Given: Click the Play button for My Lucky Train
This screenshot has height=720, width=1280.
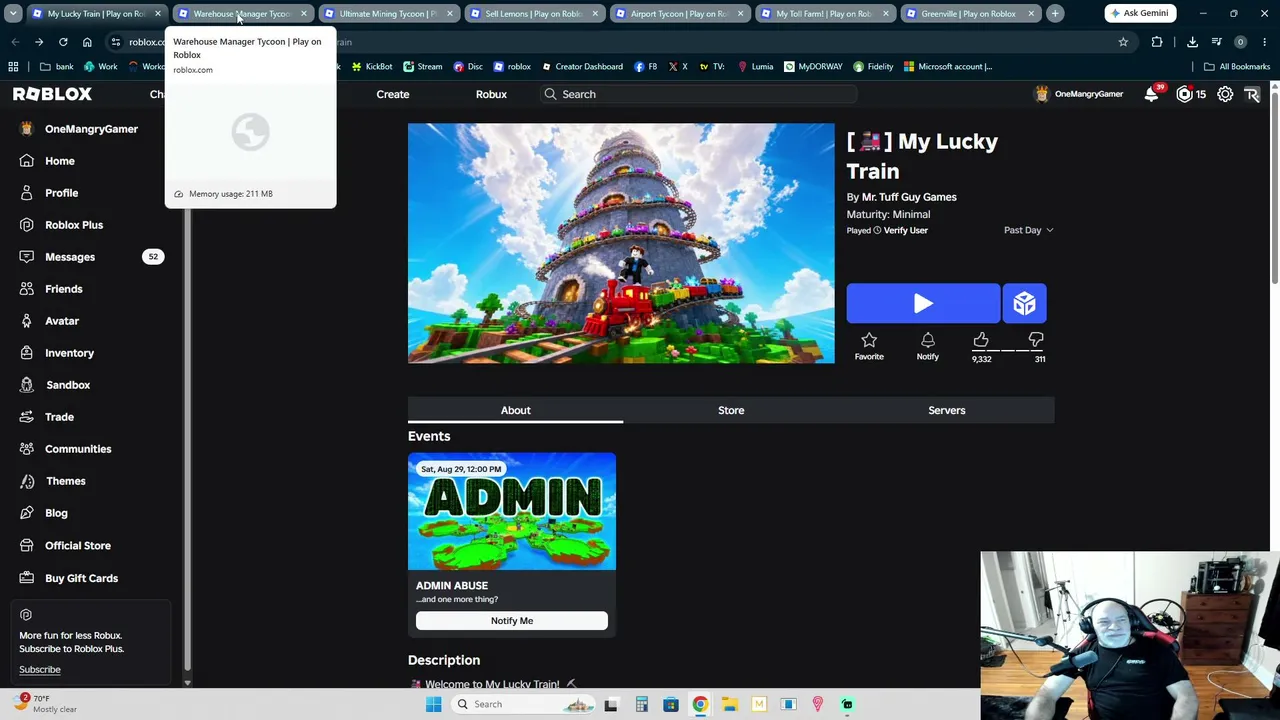Looking at the screenshot, I should 923,304.
